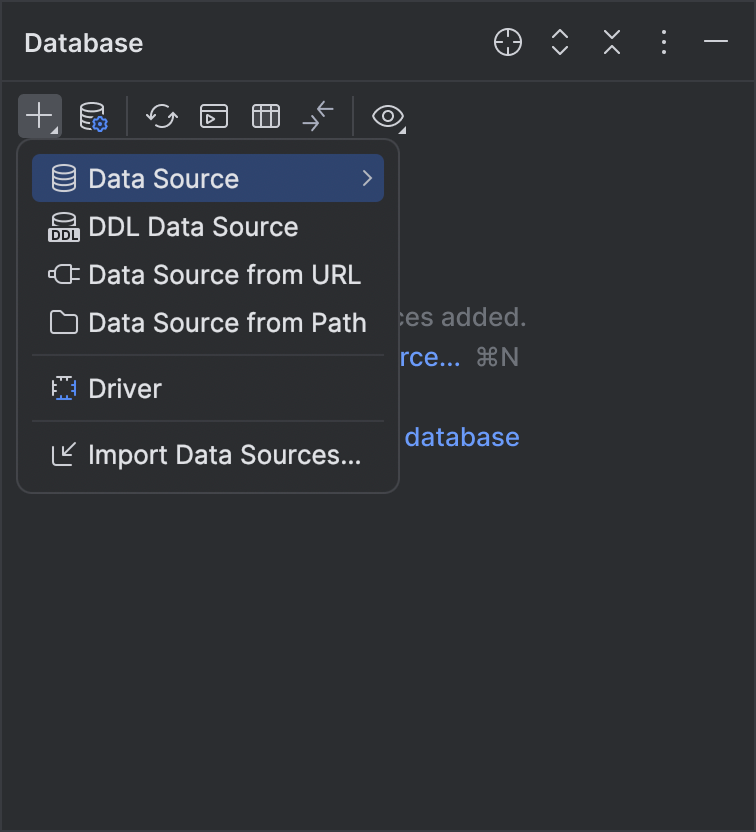Select DDL Data Source from the menu
This screenshot has width=756, height=832.
click(193, 226)
